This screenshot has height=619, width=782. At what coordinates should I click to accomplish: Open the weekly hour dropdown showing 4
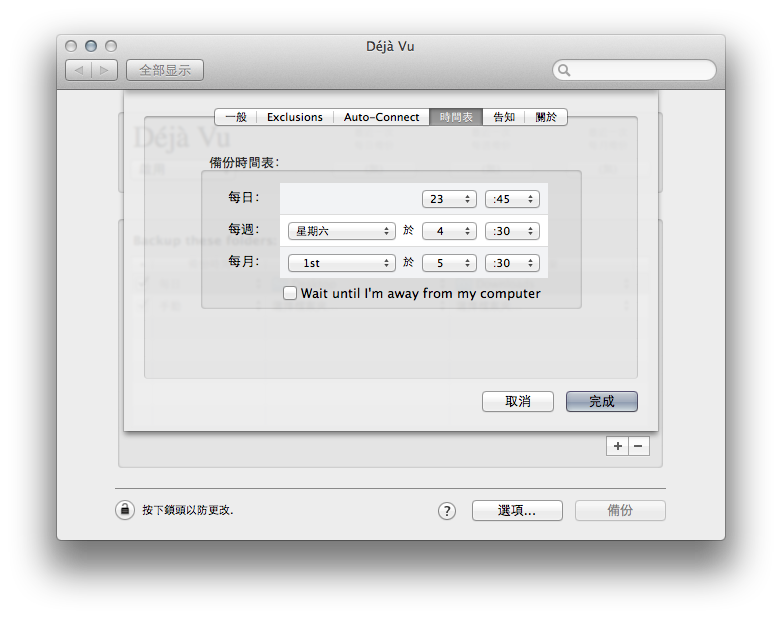pyautogui.click(x=449, y=231)
